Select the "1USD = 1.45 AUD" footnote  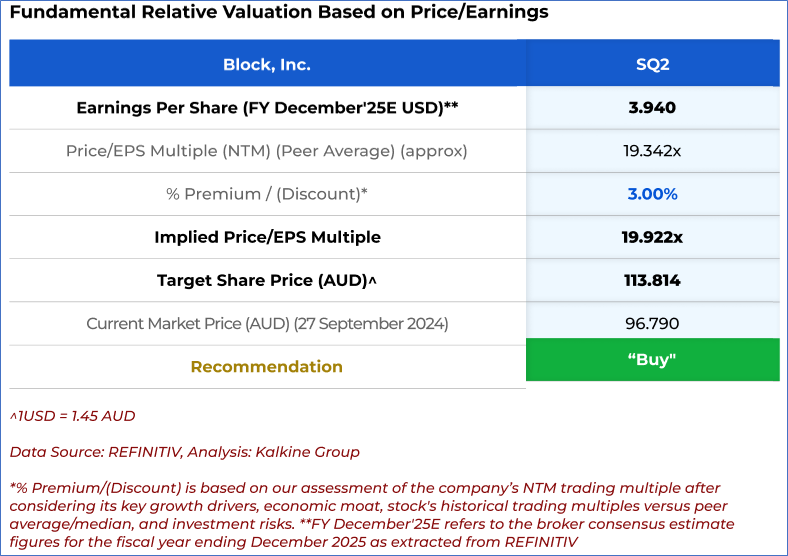point(72,416)
